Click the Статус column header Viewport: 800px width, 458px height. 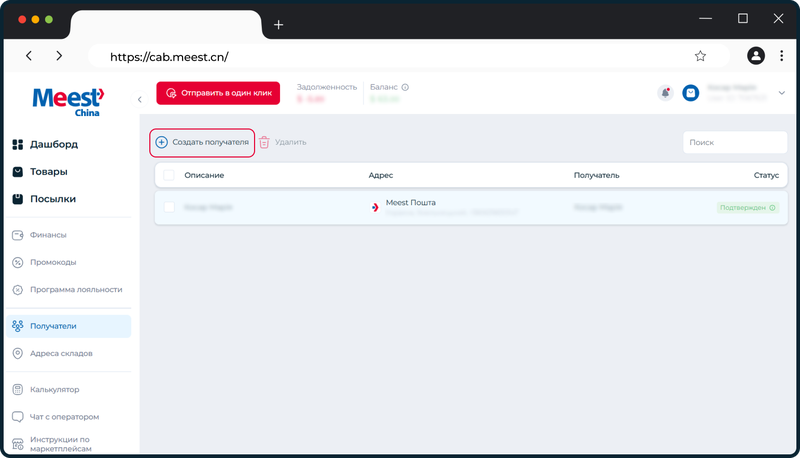click(766, 175)
